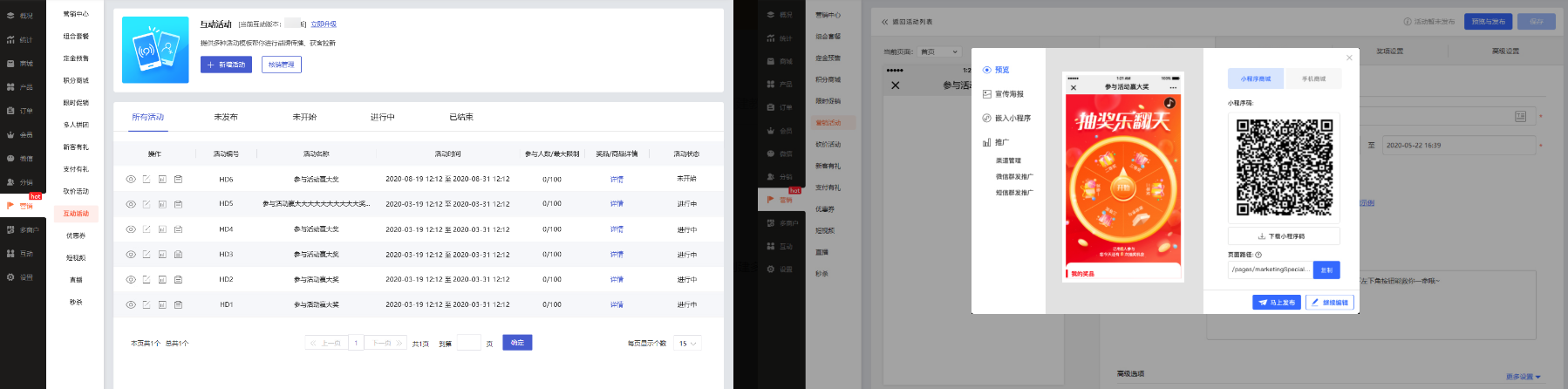This screenshot has height=389, width=1568.
Task: Open 概况 in the left dark sidebar
Action: (21, 16)
